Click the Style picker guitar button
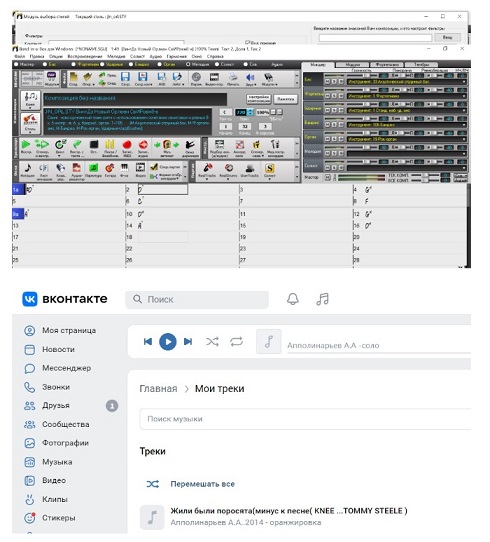 [30, 122]
